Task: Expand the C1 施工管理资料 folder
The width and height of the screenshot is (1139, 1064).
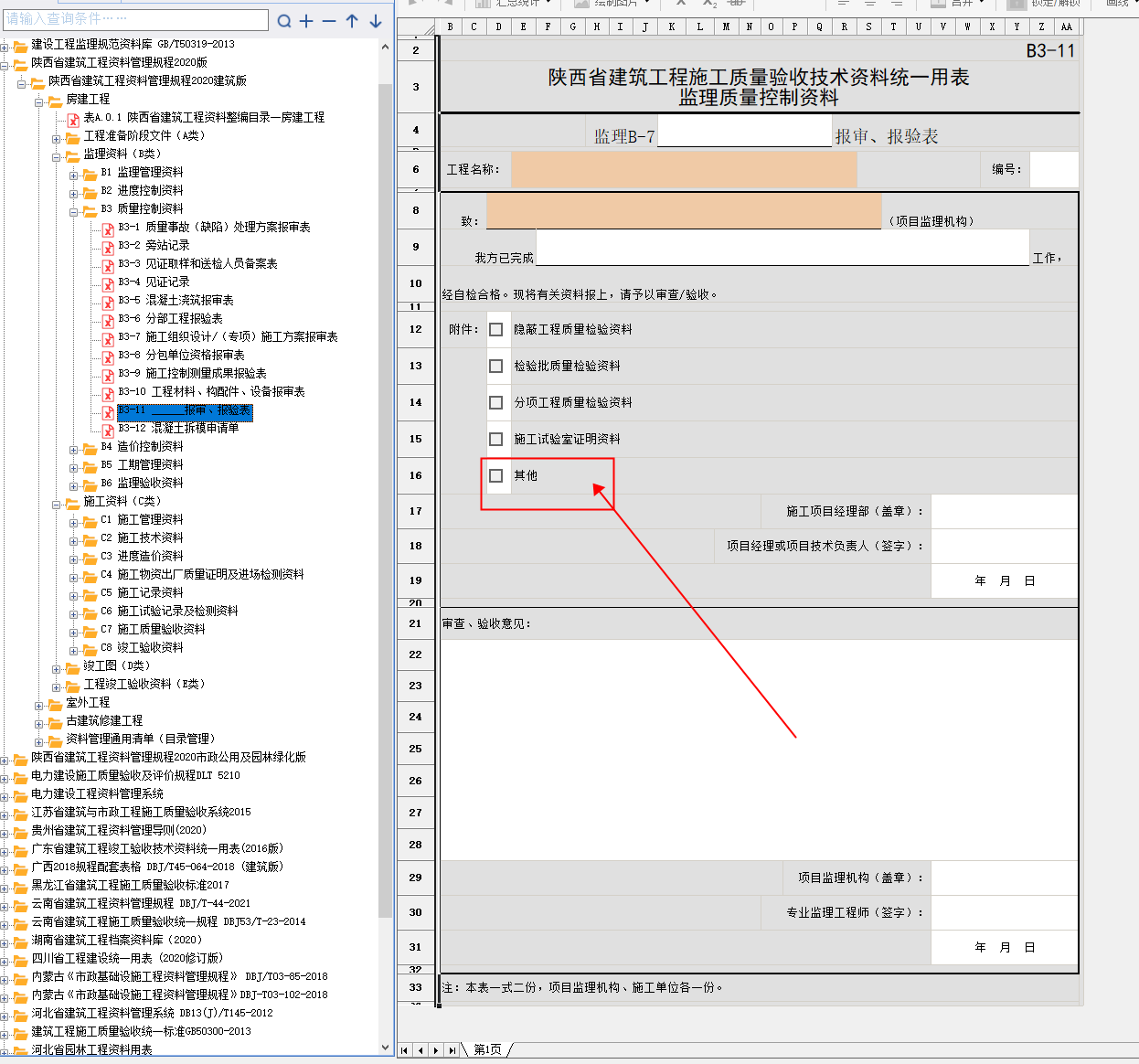Action: [x=74, y=522]
